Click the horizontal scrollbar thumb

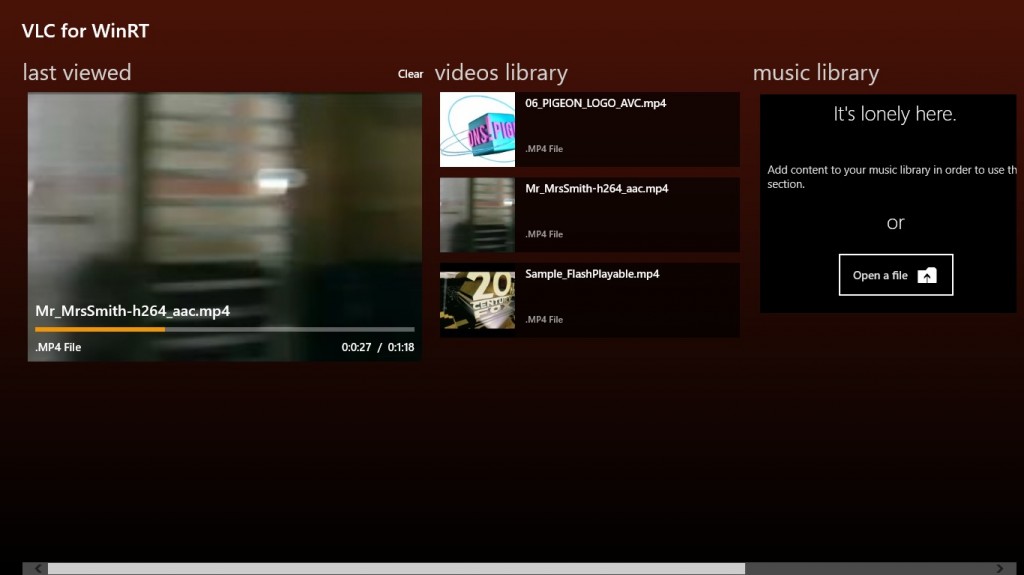[x=395, y=568]
